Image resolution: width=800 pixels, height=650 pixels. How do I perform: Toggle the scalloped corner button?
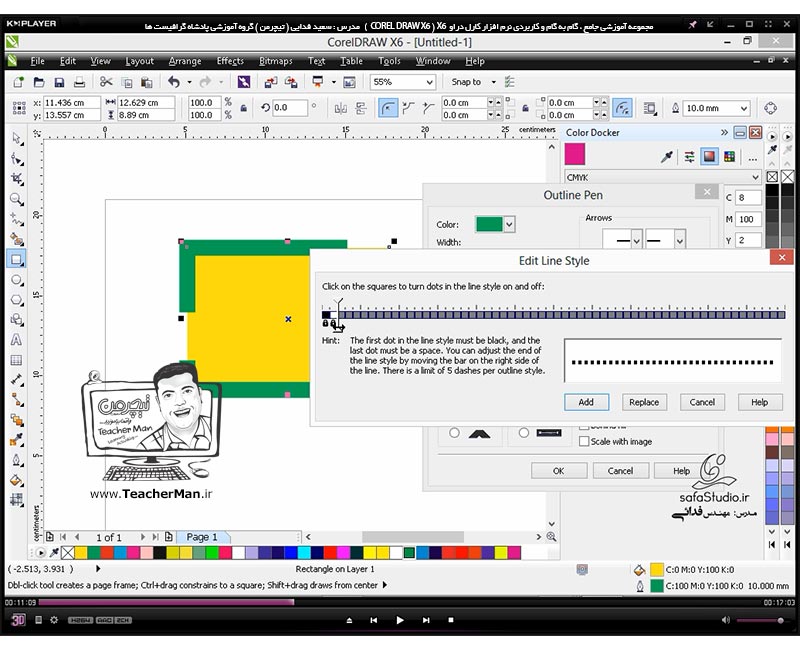tap(408, 108)
